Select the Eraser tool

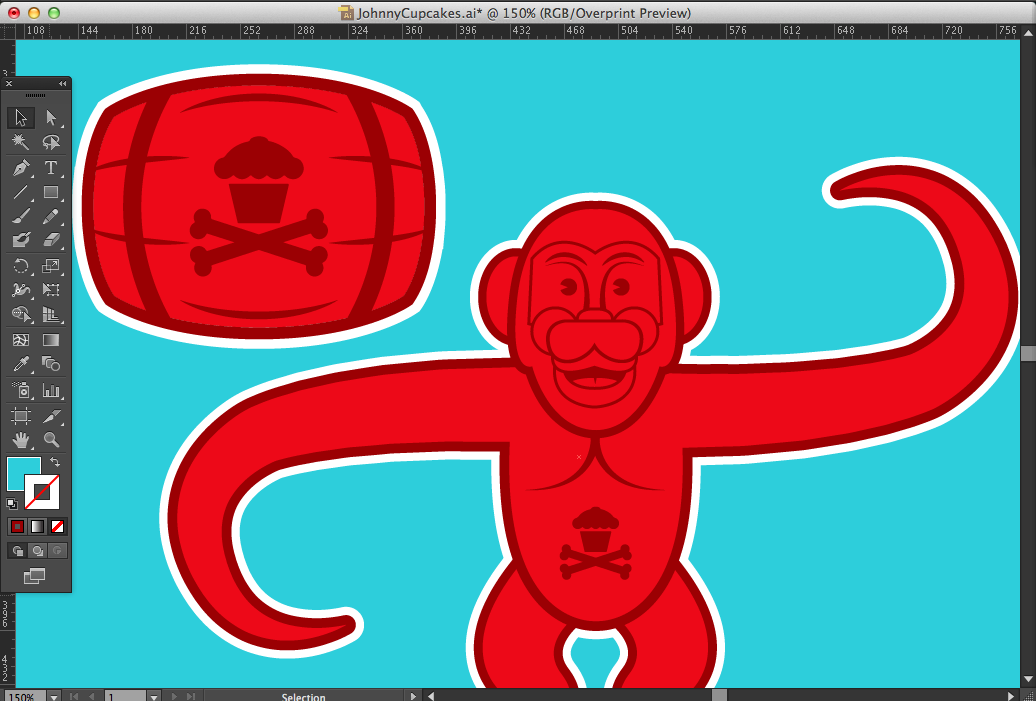(x=51, y=240)
